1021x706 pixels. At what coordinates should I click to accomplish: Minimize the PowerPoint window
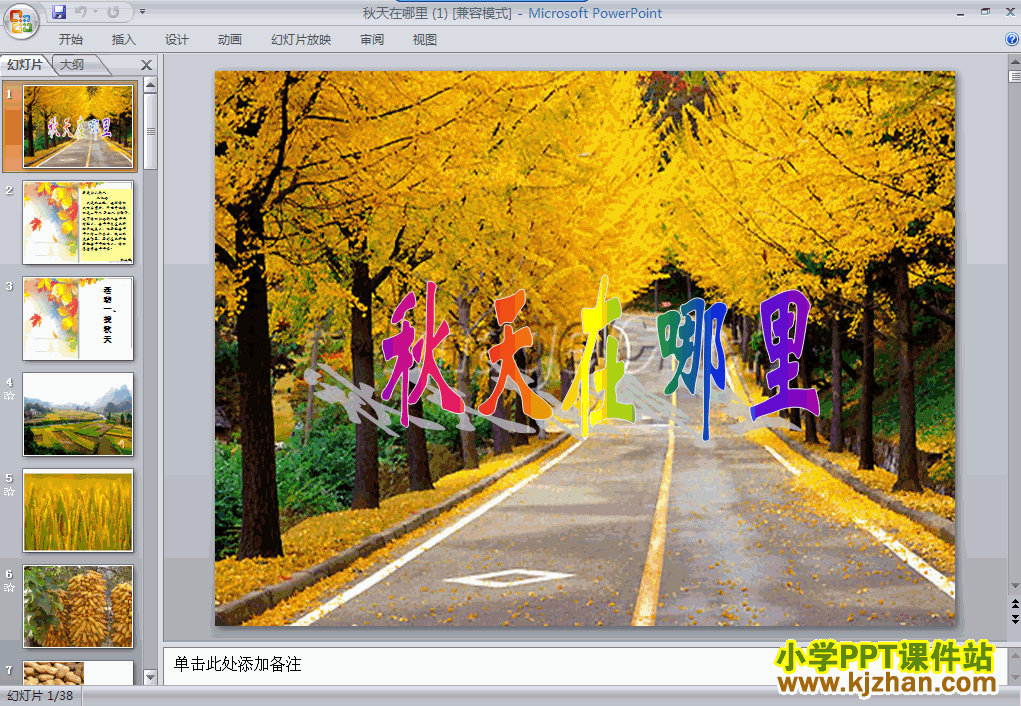961,12
